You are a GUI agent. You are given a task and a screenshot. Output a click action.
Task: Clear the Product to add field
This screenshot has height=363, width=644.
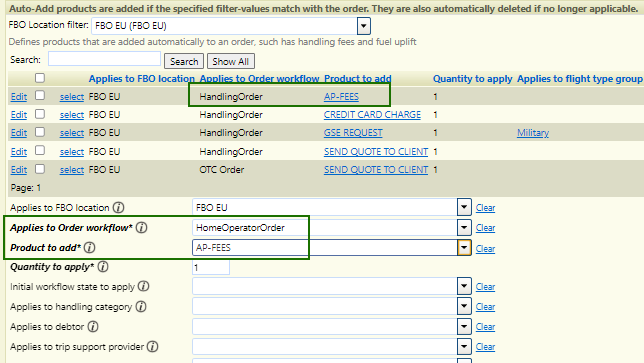coord(485,249)
